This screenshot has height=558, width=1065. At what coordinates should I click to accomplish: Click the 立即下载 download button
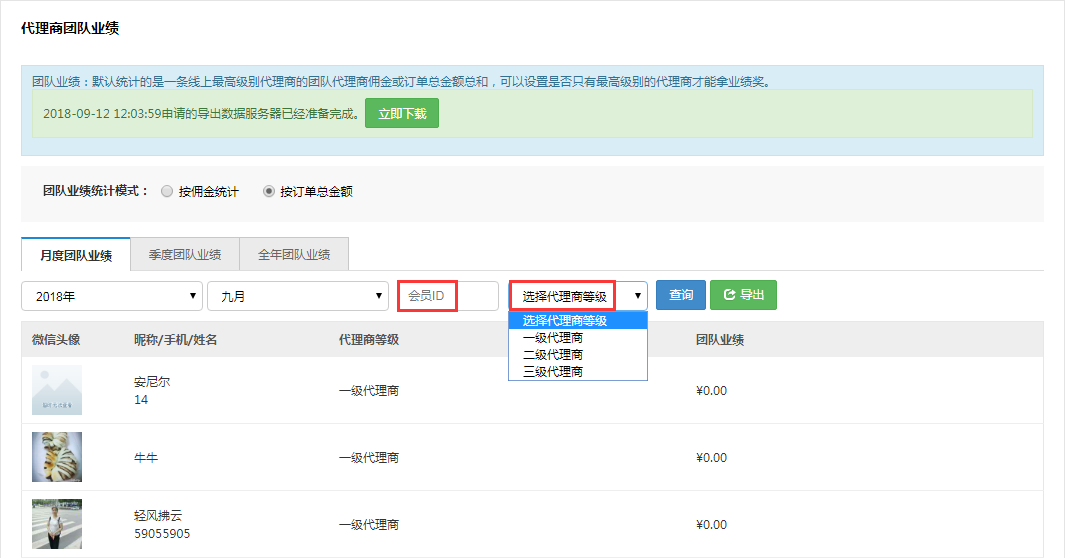pyautogui.click(x=401, y=114)
